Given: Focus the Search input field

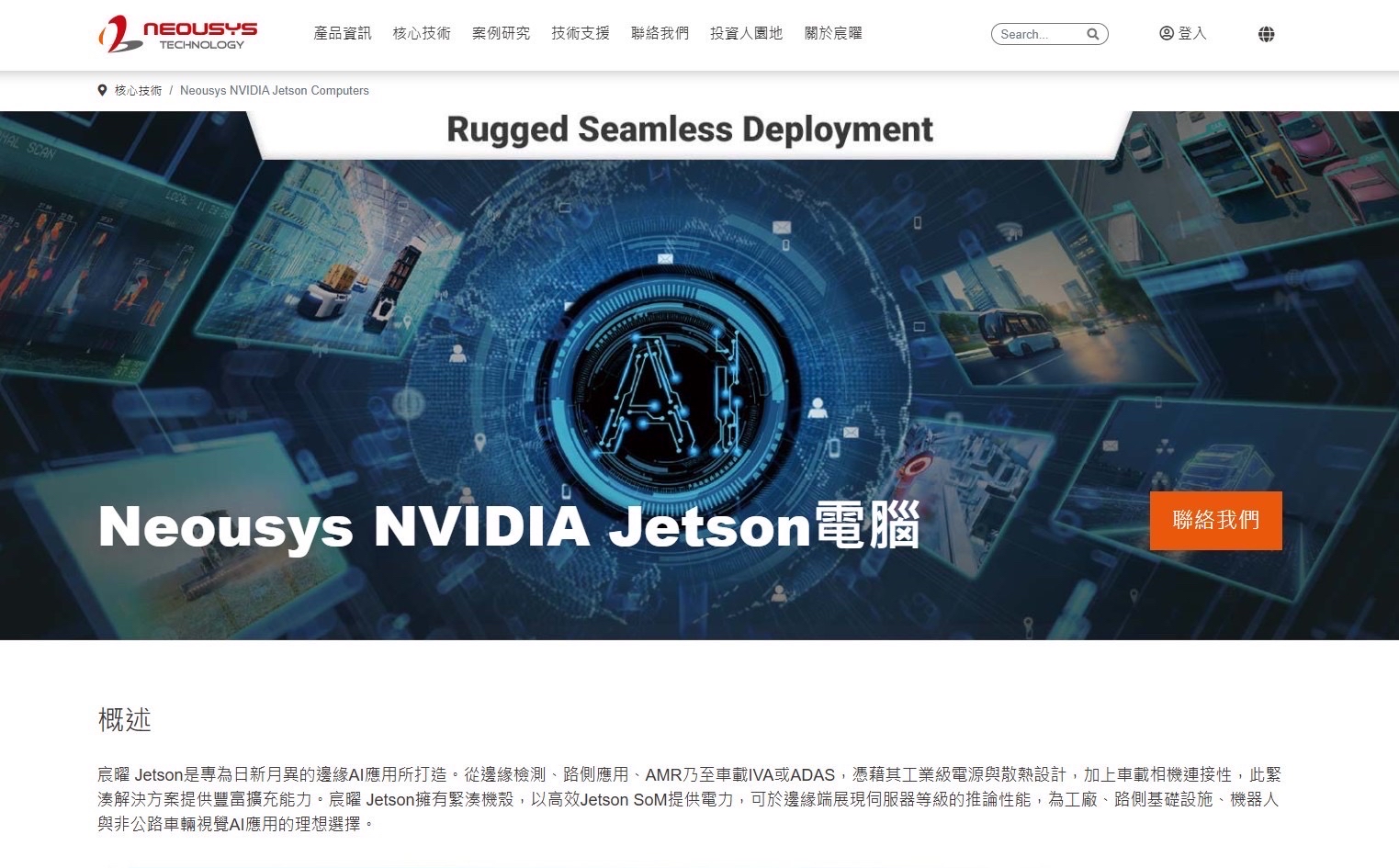Looking at the screenshot, I should [x=1041, y=34].
